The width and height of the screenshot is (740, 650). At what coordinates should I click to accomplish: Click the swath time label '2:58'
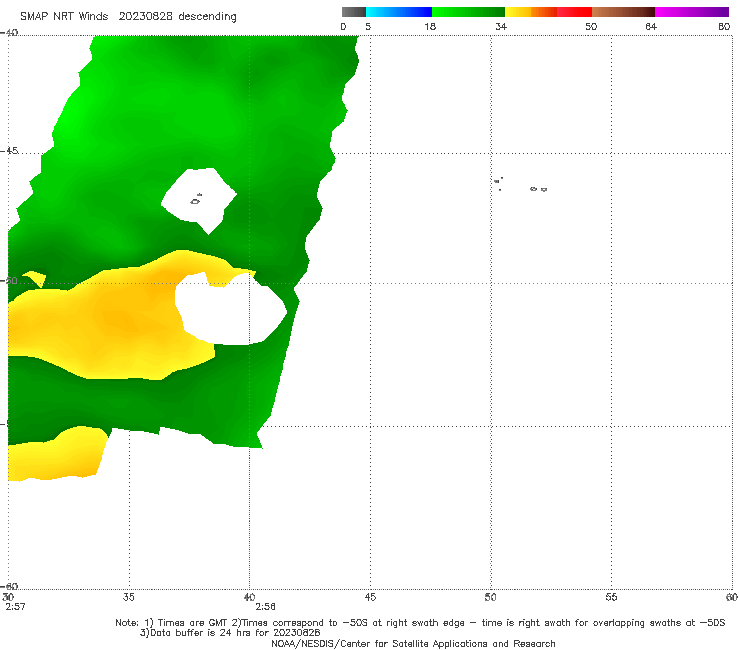point(265,607)
